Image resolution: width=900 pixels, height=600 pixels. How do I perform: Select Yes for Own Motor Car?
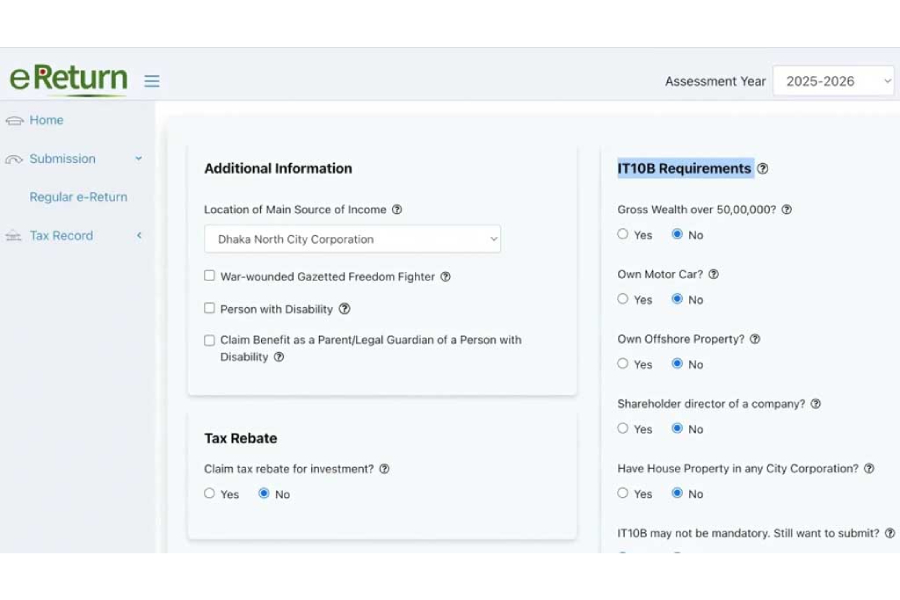(623, 299)
